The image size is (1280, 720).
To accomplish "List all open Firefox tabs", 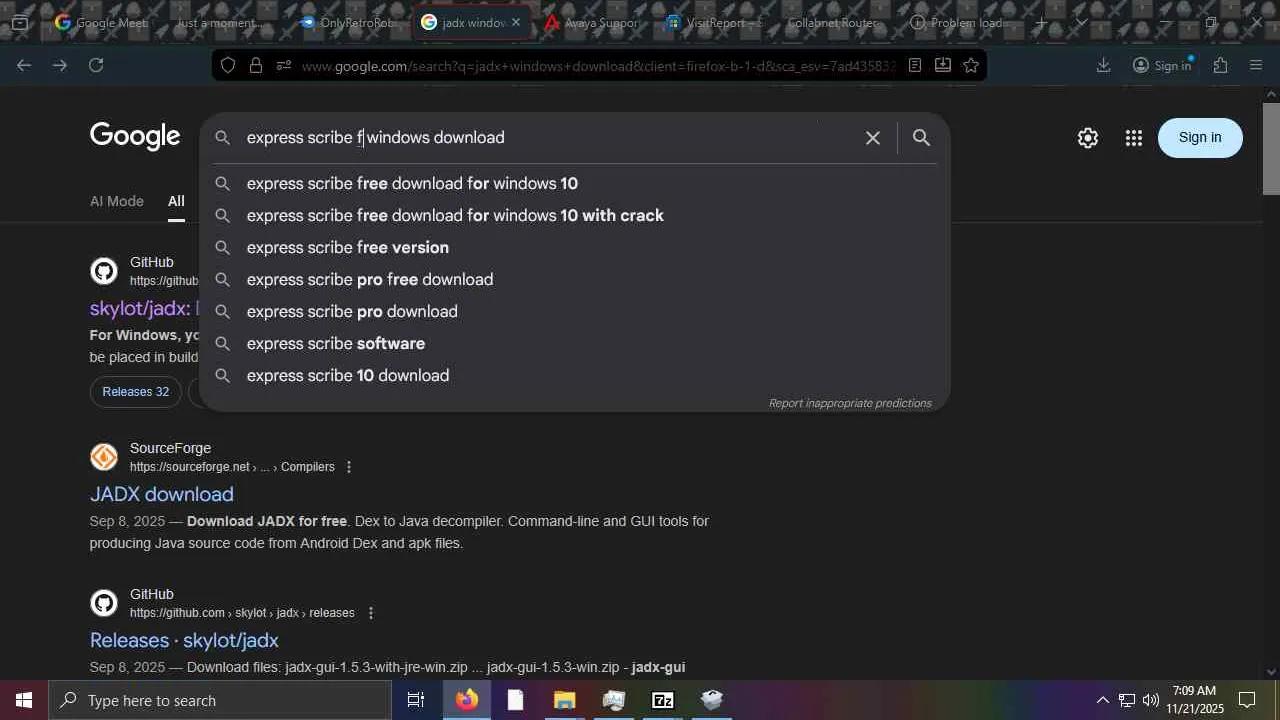I will (1081, 22).
